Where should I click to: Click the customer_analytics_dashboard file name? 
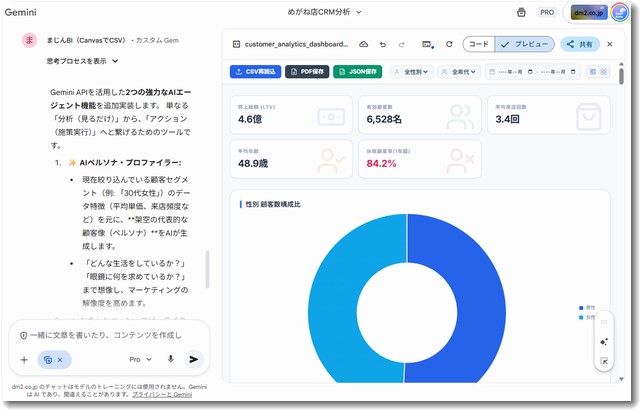click(x=296, y=44)
